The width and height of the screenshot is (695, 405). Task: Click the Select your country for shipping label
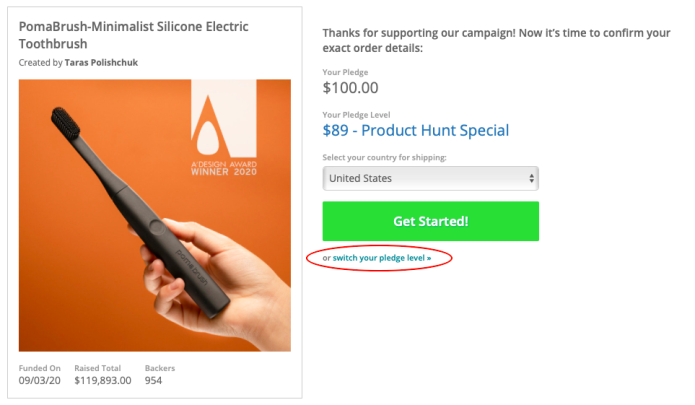click(x=384, y=157)
